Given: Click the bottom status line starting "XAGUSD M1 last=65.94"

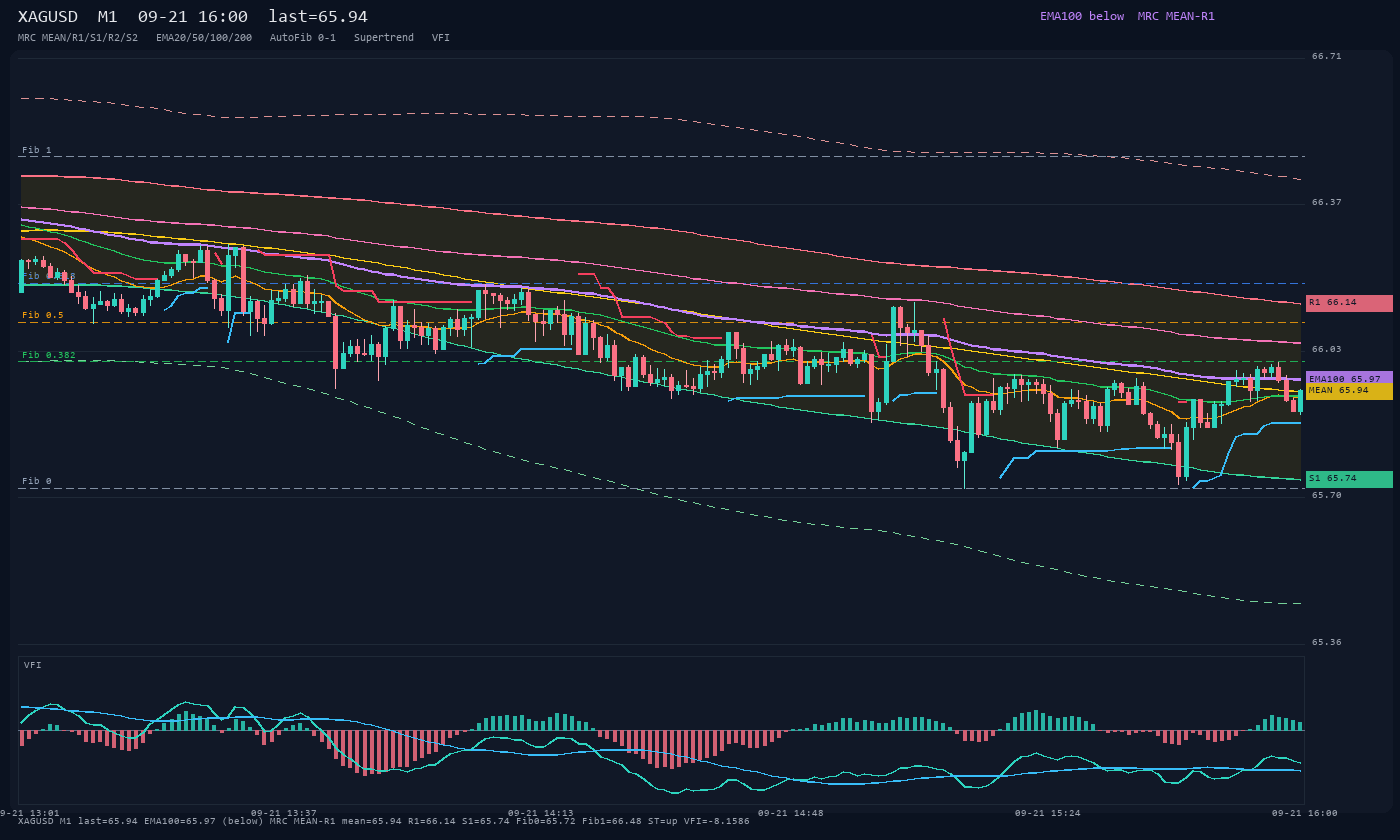Looking at the screenshot, I should (x=384, y=821).
